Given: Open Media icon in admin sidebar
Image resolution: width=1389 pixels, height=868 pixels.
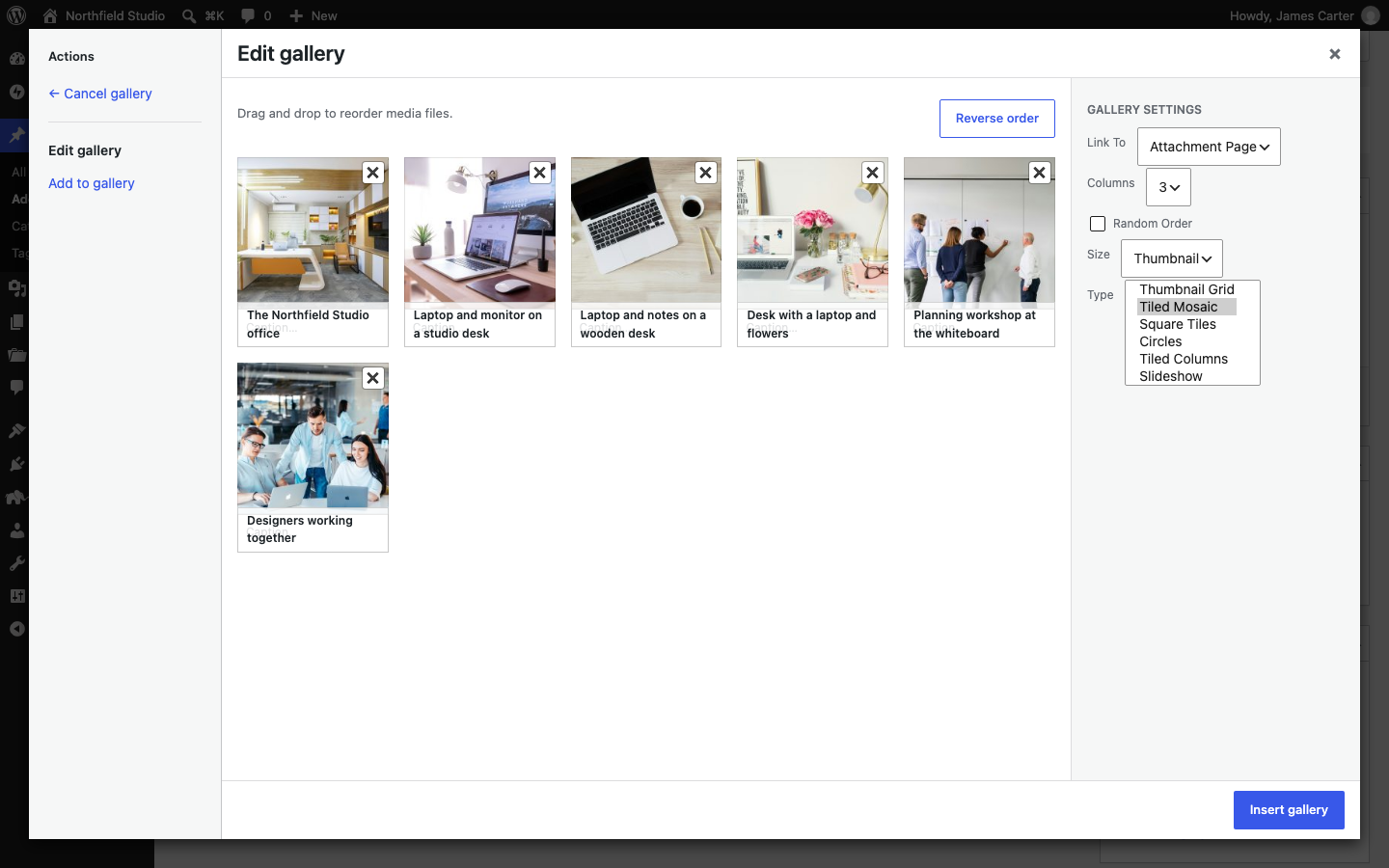Looking at the screenshot, I should 16,288.
